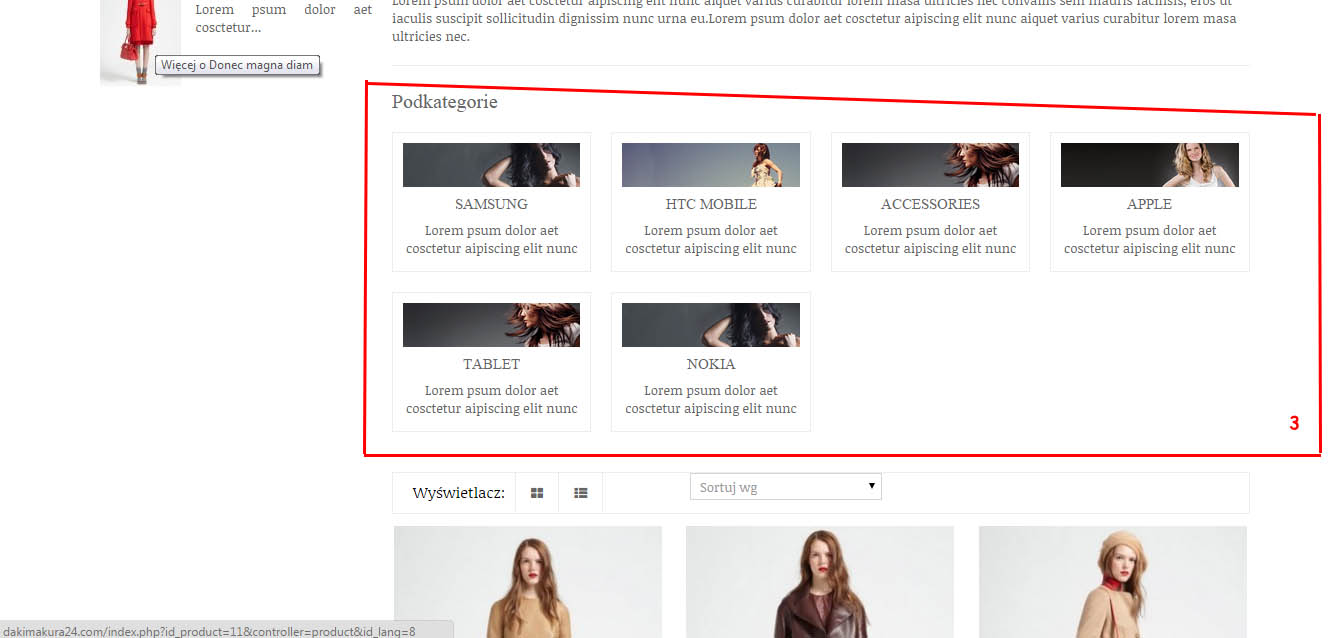The height and width of the screenshot is (638, 1343).
Task: Click the ACCESSORIES category banner image
Action: click(x=930, y=165)
